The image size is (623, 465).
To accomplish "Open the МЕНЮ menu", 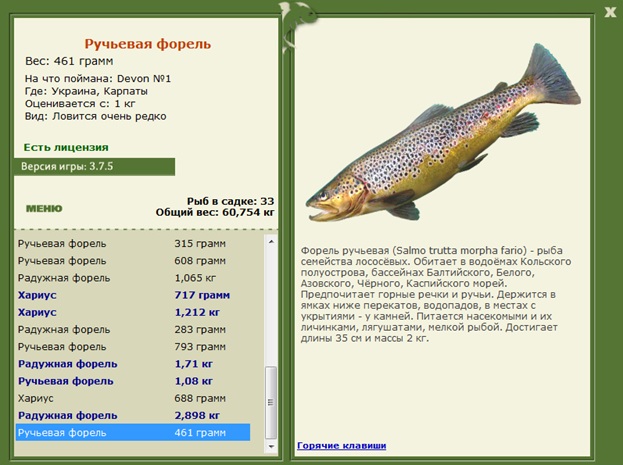I will tap(44, 208).
